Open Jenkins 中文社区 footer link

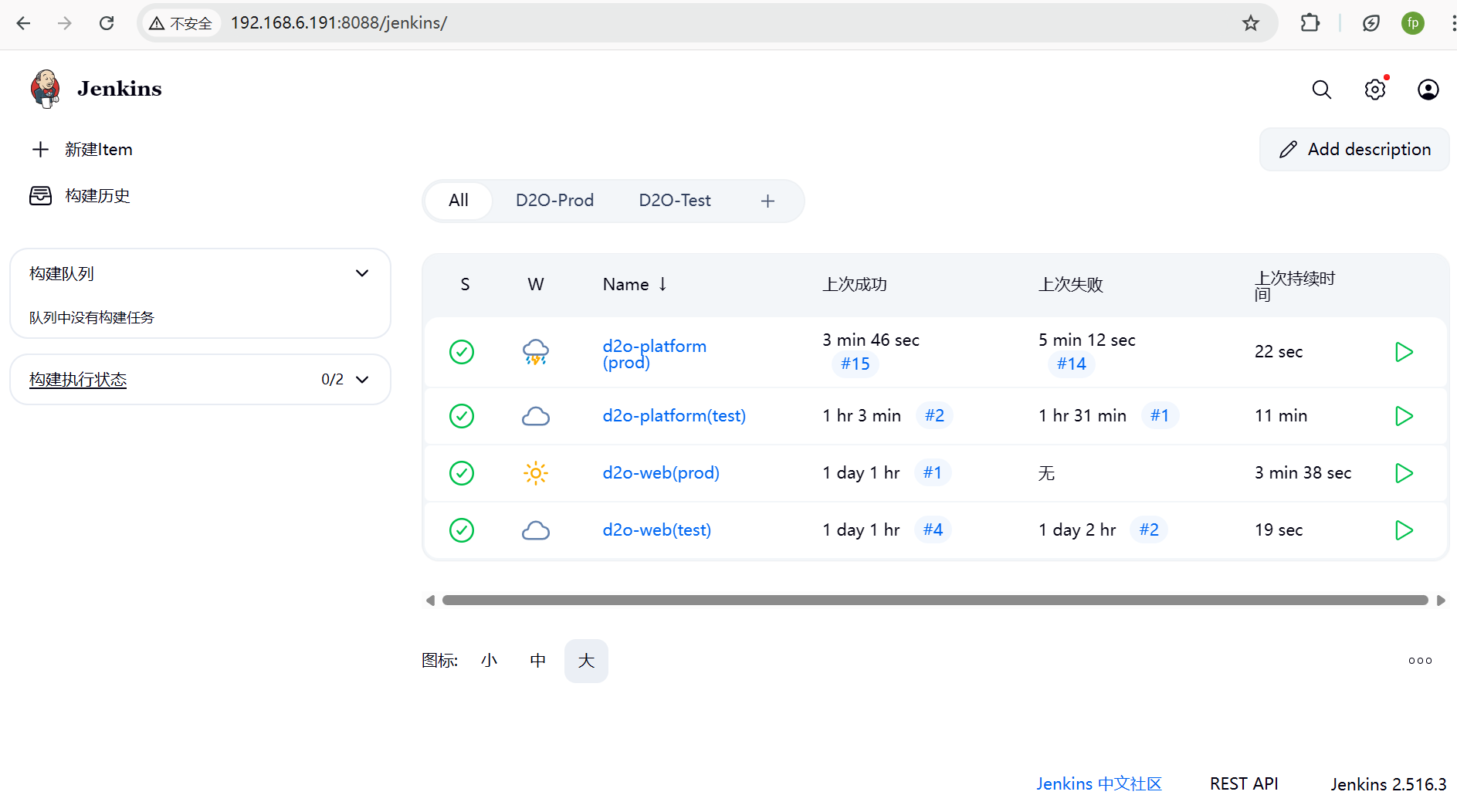(x=1099, y=784)
